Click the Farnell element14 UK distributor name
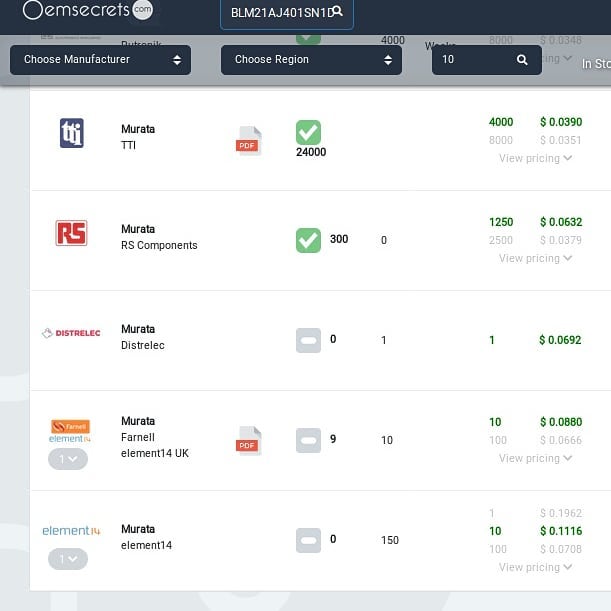 [155, 445]
